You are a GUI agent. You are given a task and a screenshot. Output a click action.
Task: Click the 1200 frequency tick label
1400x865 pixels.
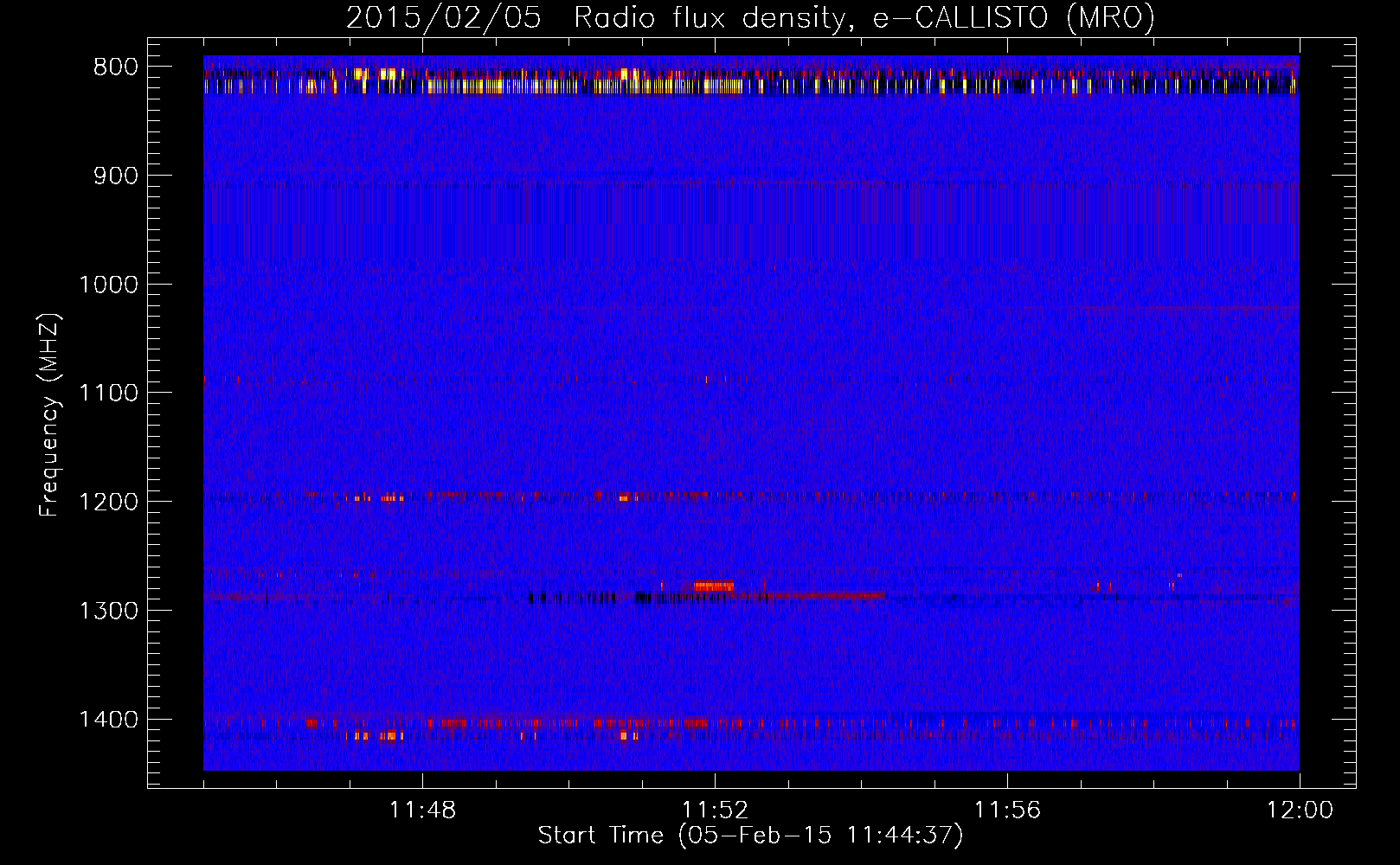coord(108,502)
